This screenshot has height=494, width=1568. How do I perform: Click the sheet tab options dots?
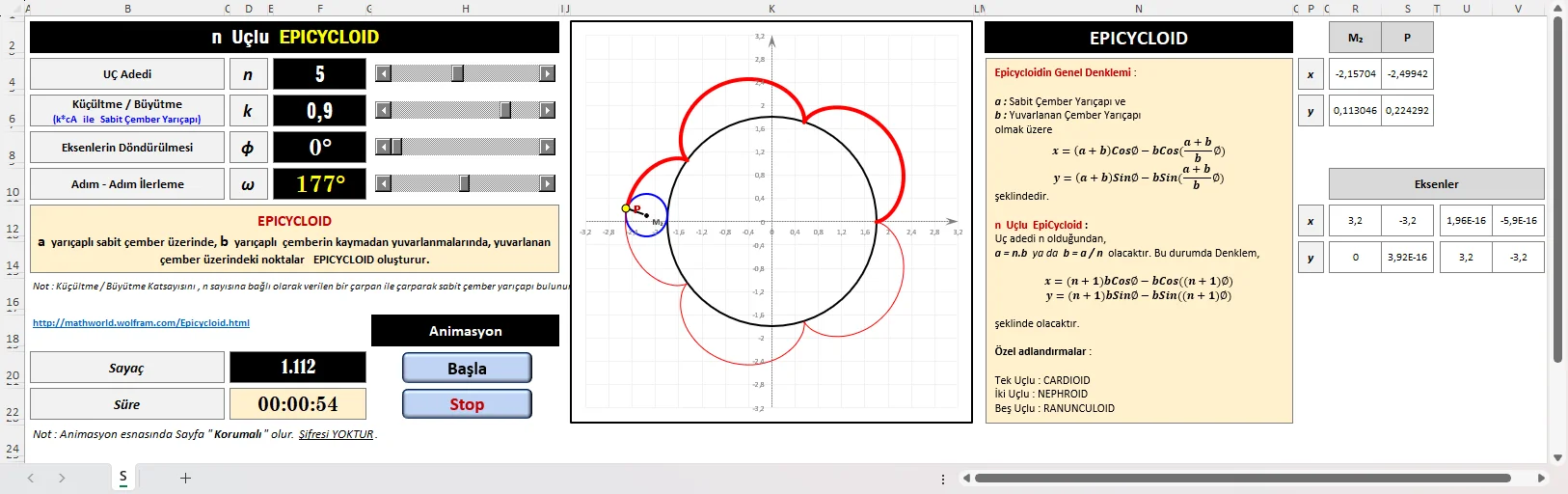[943, 479]
